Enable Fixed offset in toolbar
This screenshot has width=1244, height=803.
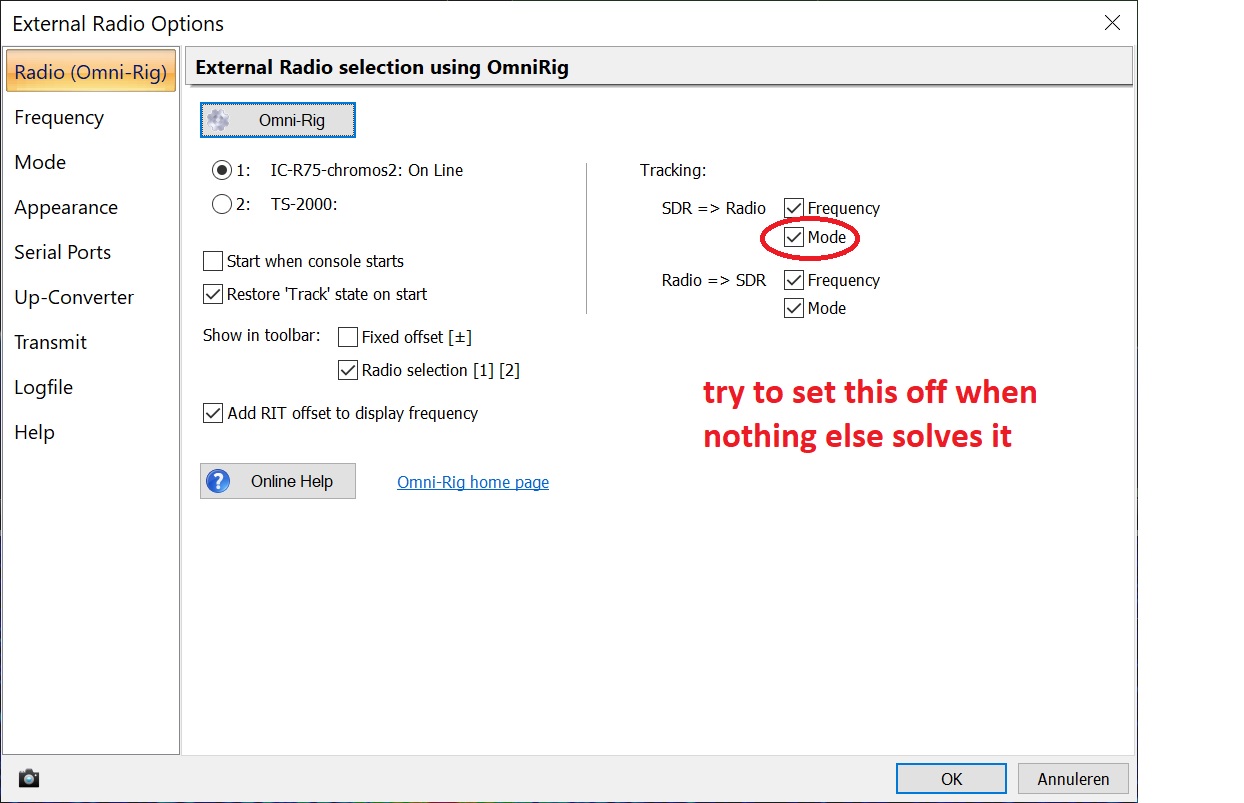[348, 337]
